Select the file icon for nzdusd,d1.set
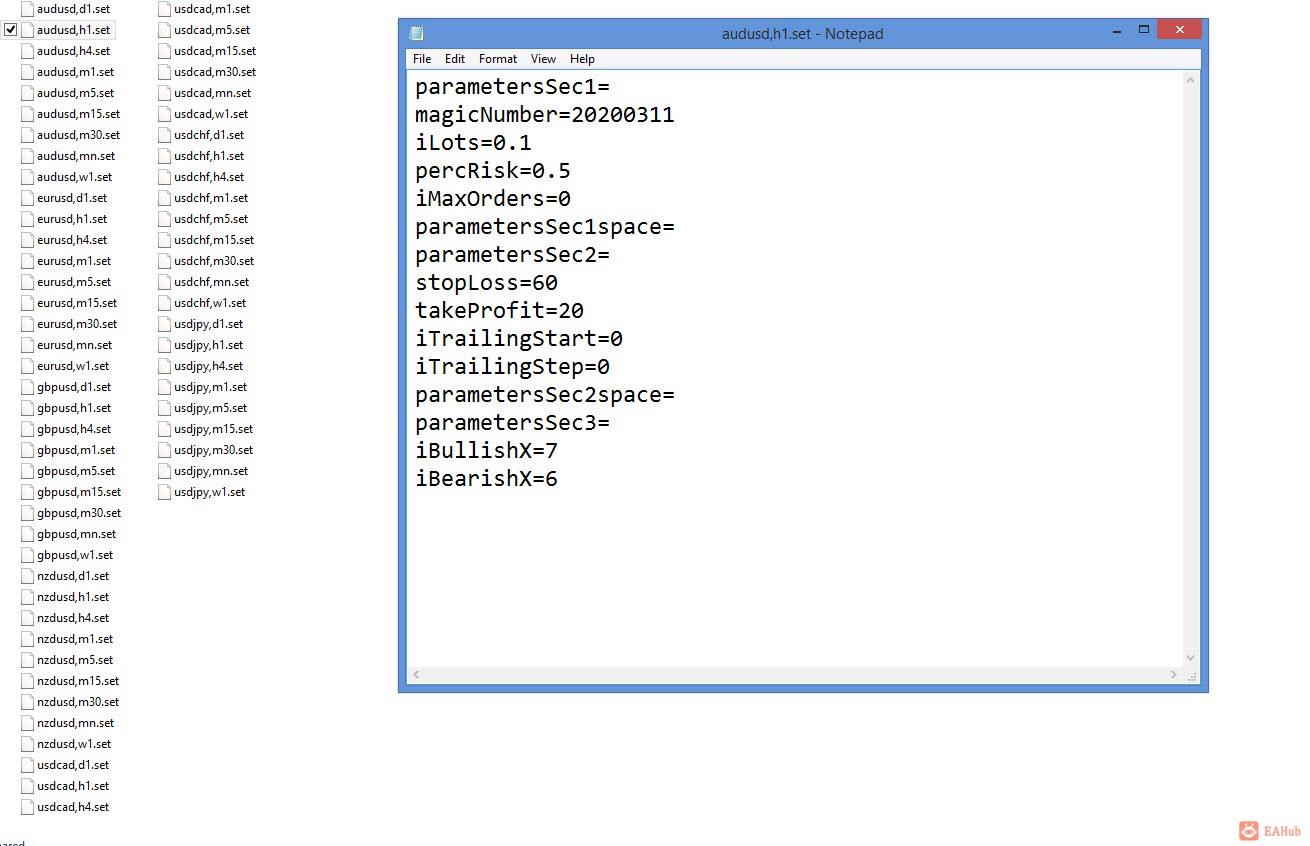1310x846 pixels. coord(28,576)
